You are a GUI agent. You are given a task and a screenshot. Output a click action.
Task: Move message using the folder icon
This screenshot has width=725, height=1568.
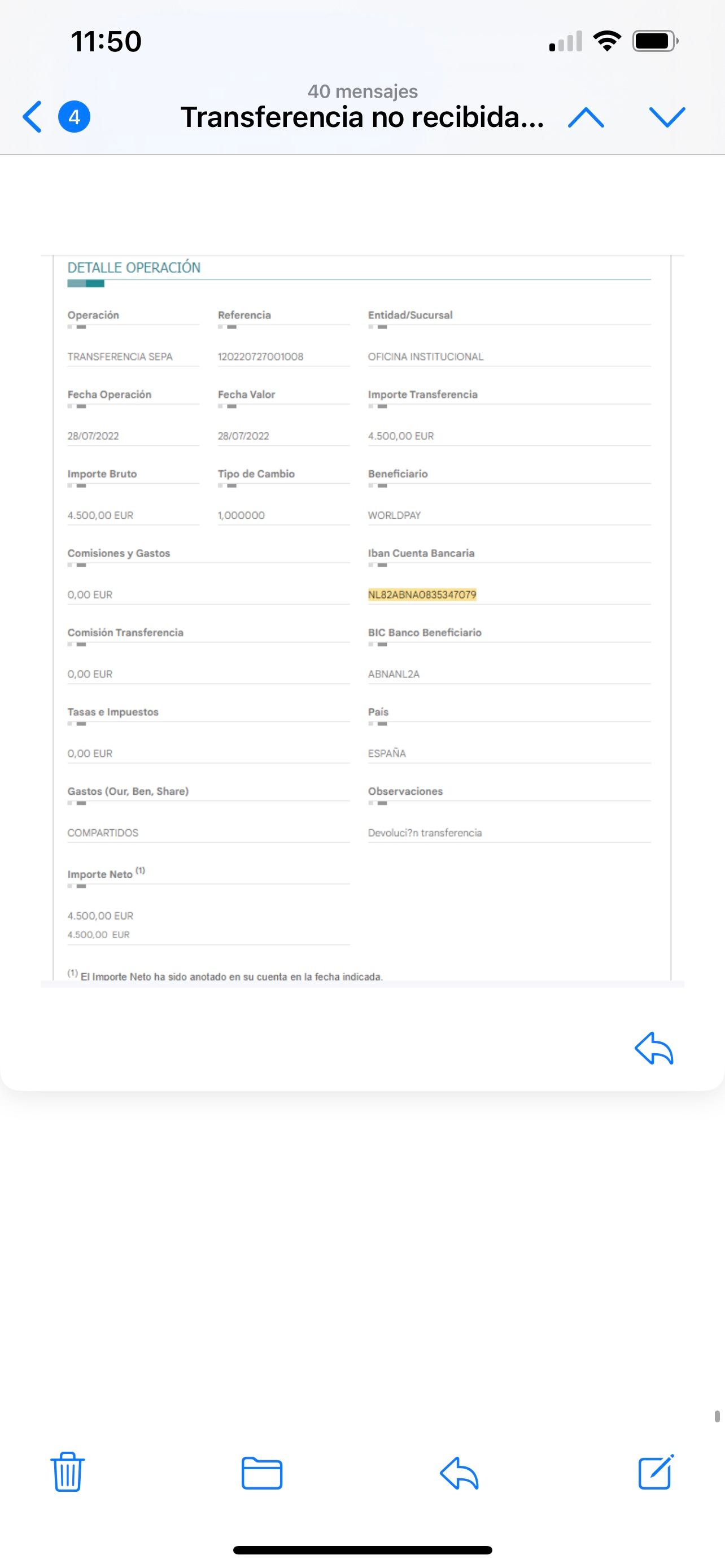[x=262, y=1473]
